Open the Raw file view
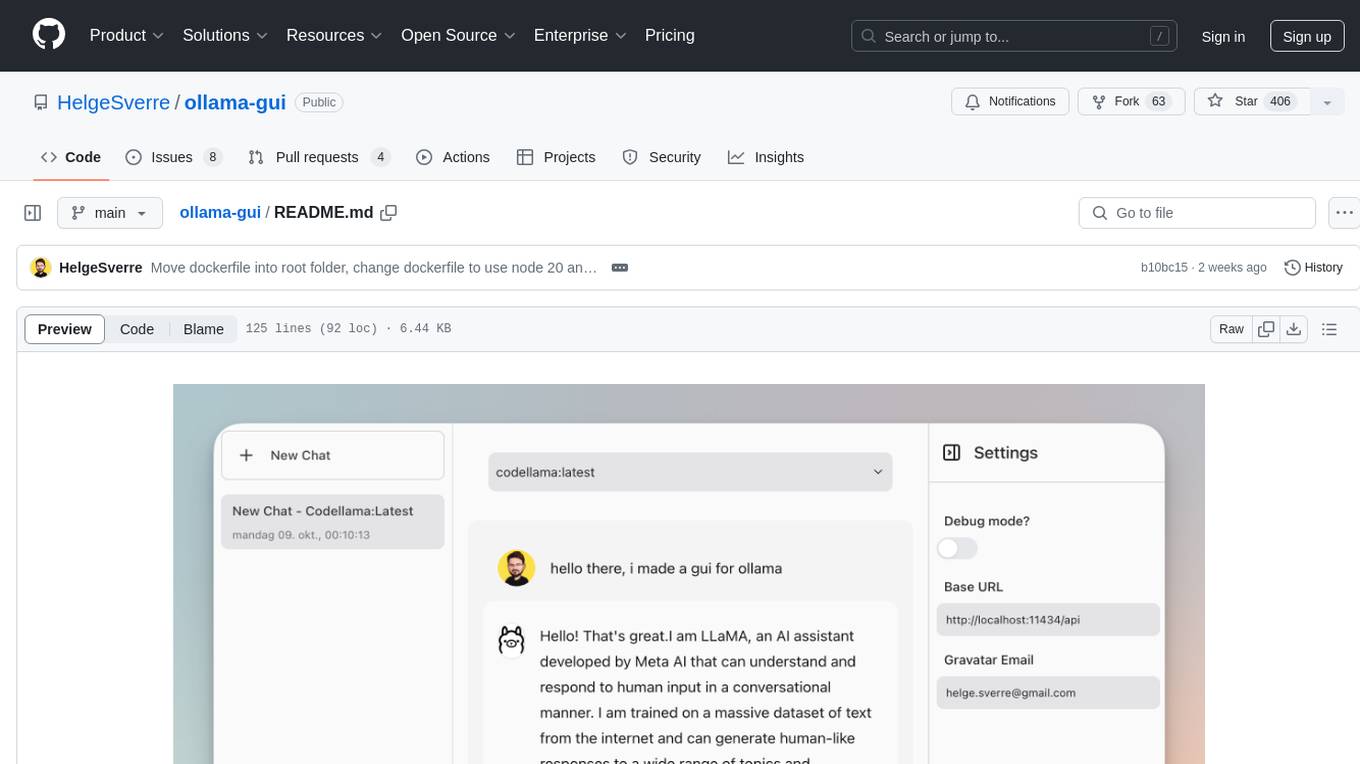Image resolution: width=1360 pixels, height=764 pixels. [x=1231, y=329]
